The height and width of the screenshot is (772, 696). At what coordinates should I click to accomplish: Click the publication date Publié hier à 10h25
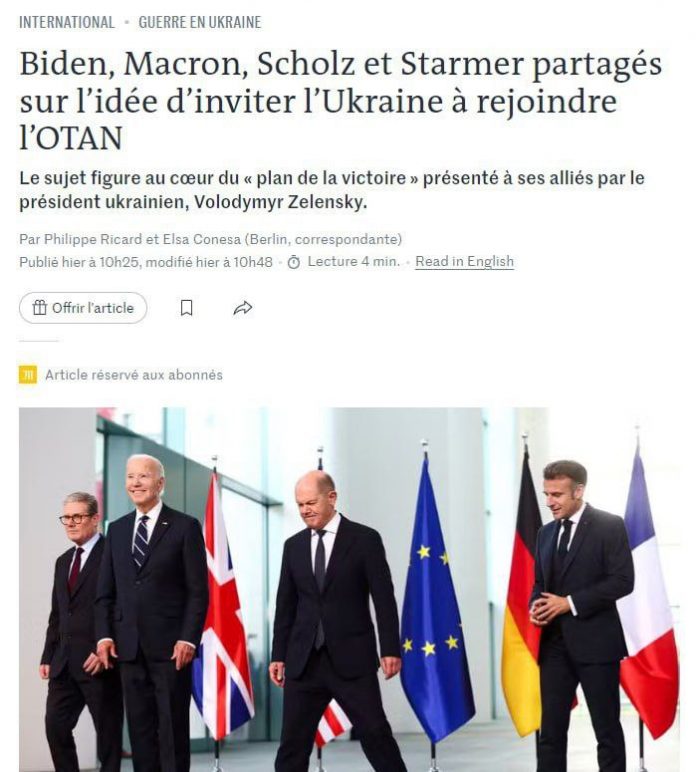78,262
